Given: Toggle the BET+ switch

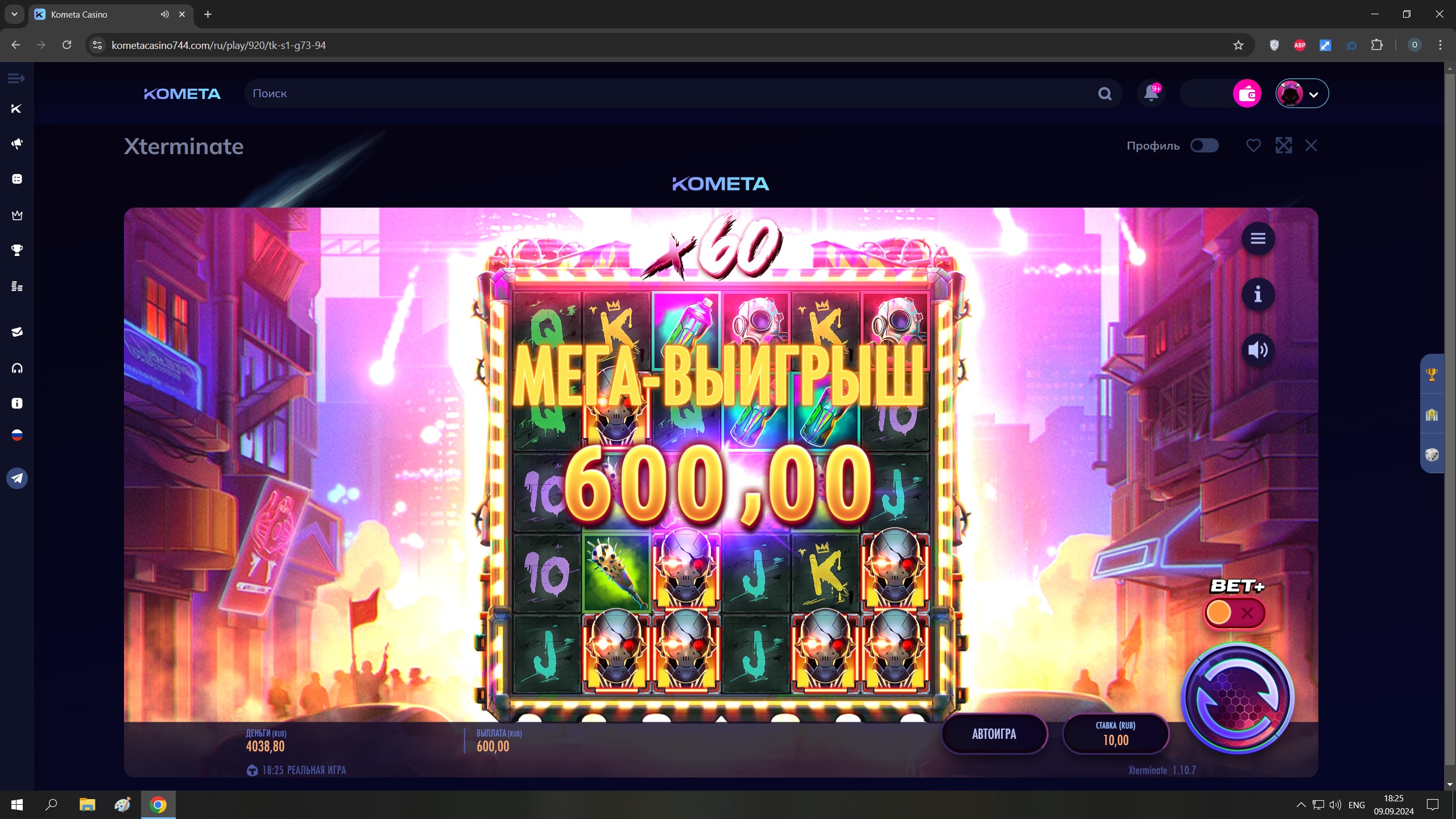Looking at the screenshot, I should [1235, 613].
